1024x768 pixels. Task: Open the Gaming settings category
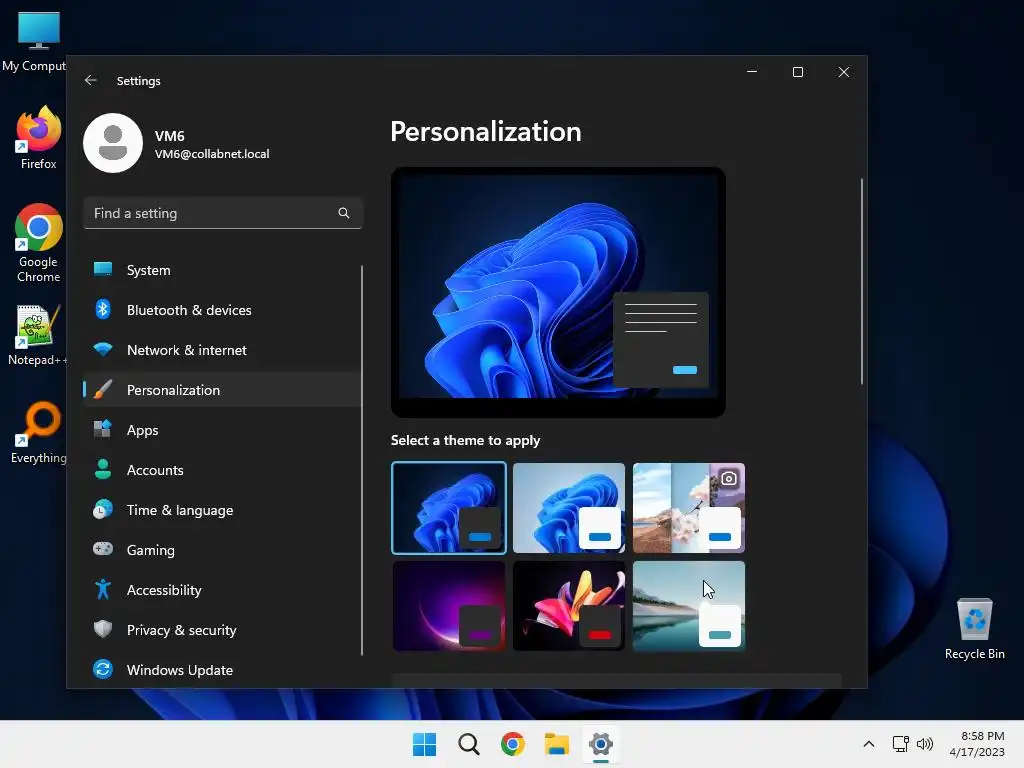tap(222, 550)
